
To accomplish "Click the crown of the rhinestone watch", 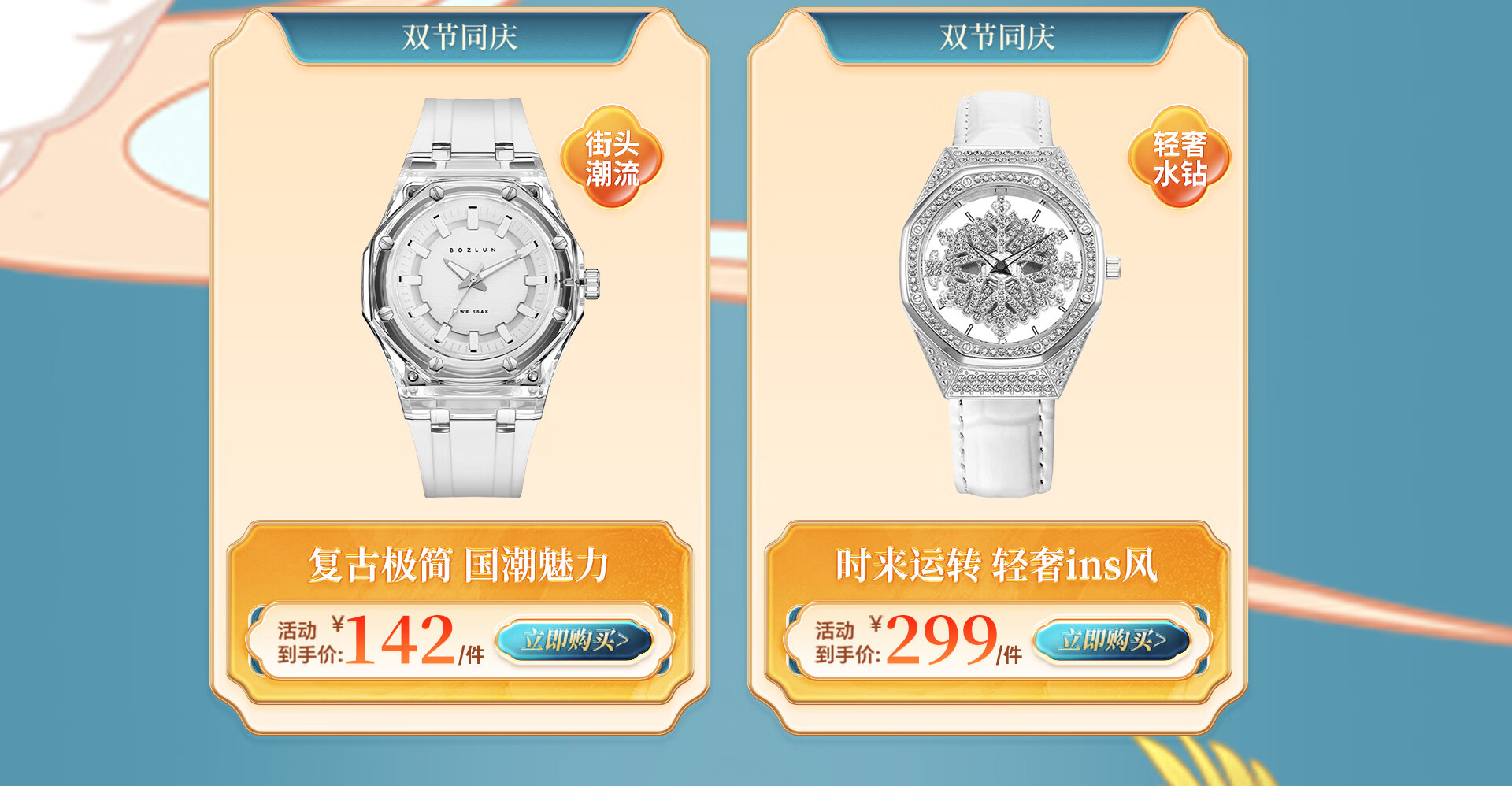I will [x=1112, y=269].
